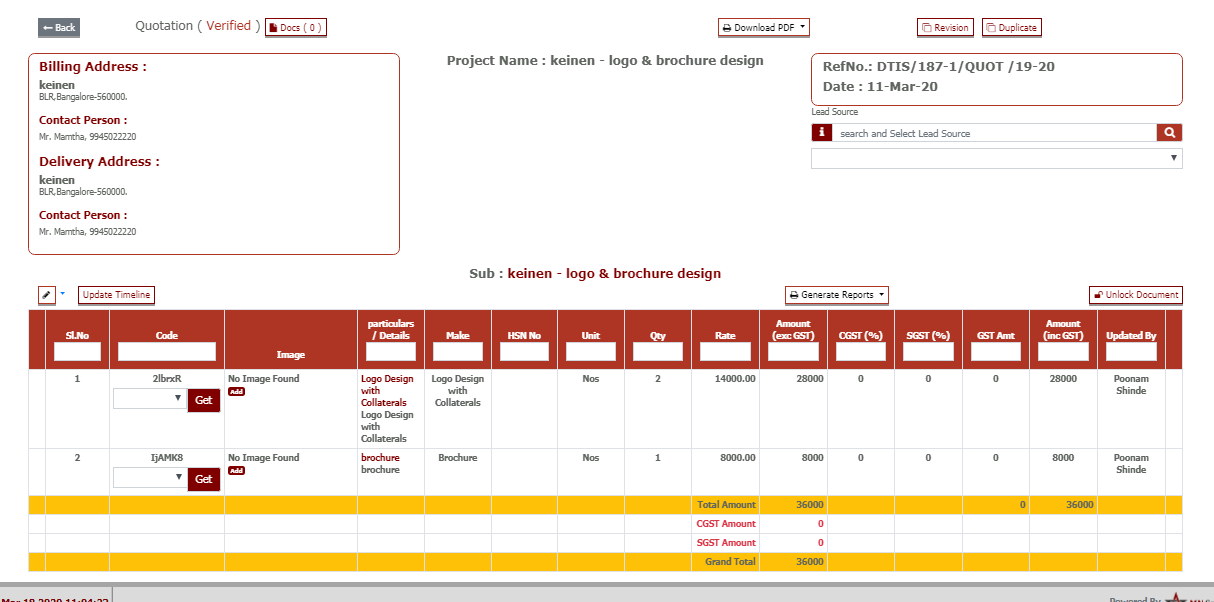1214x602 pixels.
Task: Click Get button for code 2lbrxR
Action: pos(204,401)
